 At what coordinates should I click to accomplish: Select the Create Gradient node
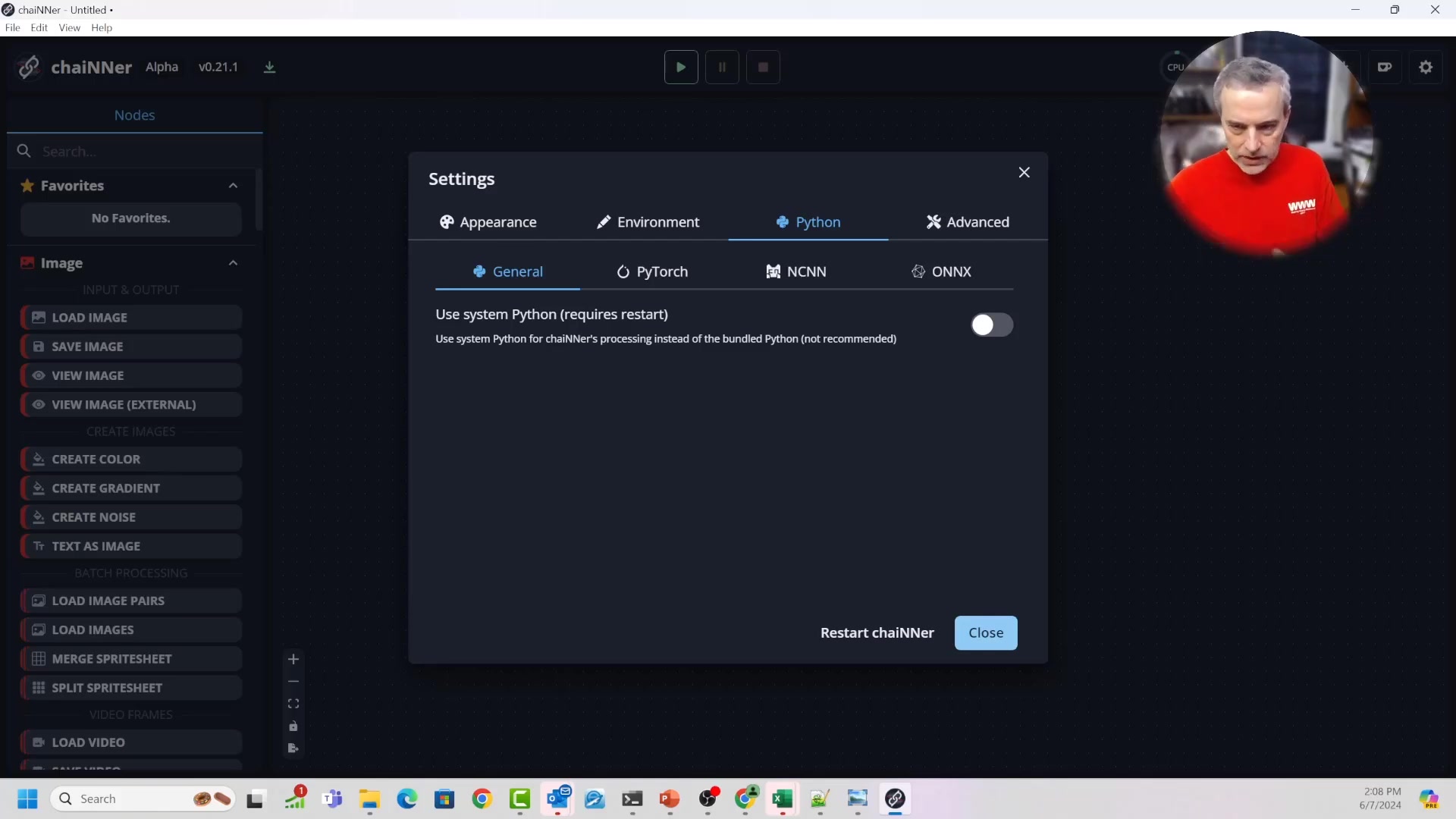(131, 488)
